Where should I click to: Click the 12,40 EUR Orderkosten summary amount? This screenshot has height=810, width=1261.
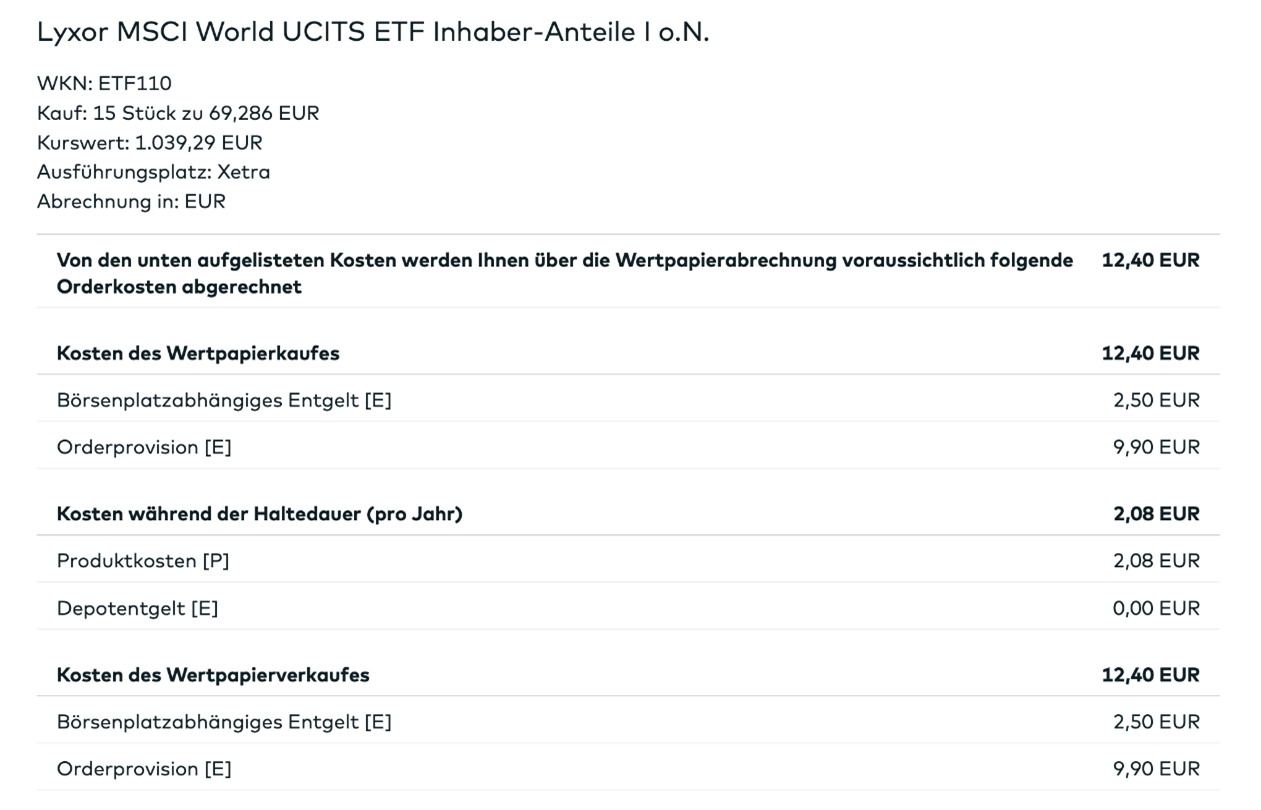coord(1151,260)
